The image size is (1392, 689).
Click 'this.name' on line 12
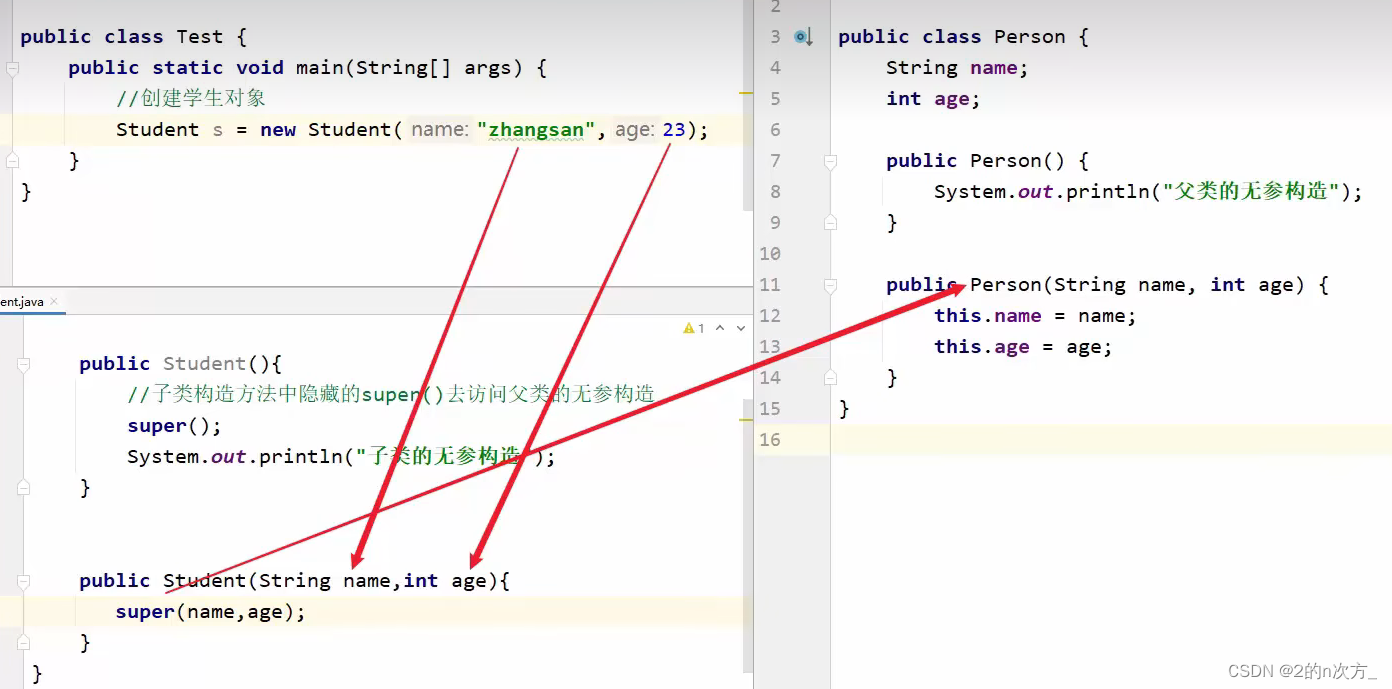click(988, 316)
